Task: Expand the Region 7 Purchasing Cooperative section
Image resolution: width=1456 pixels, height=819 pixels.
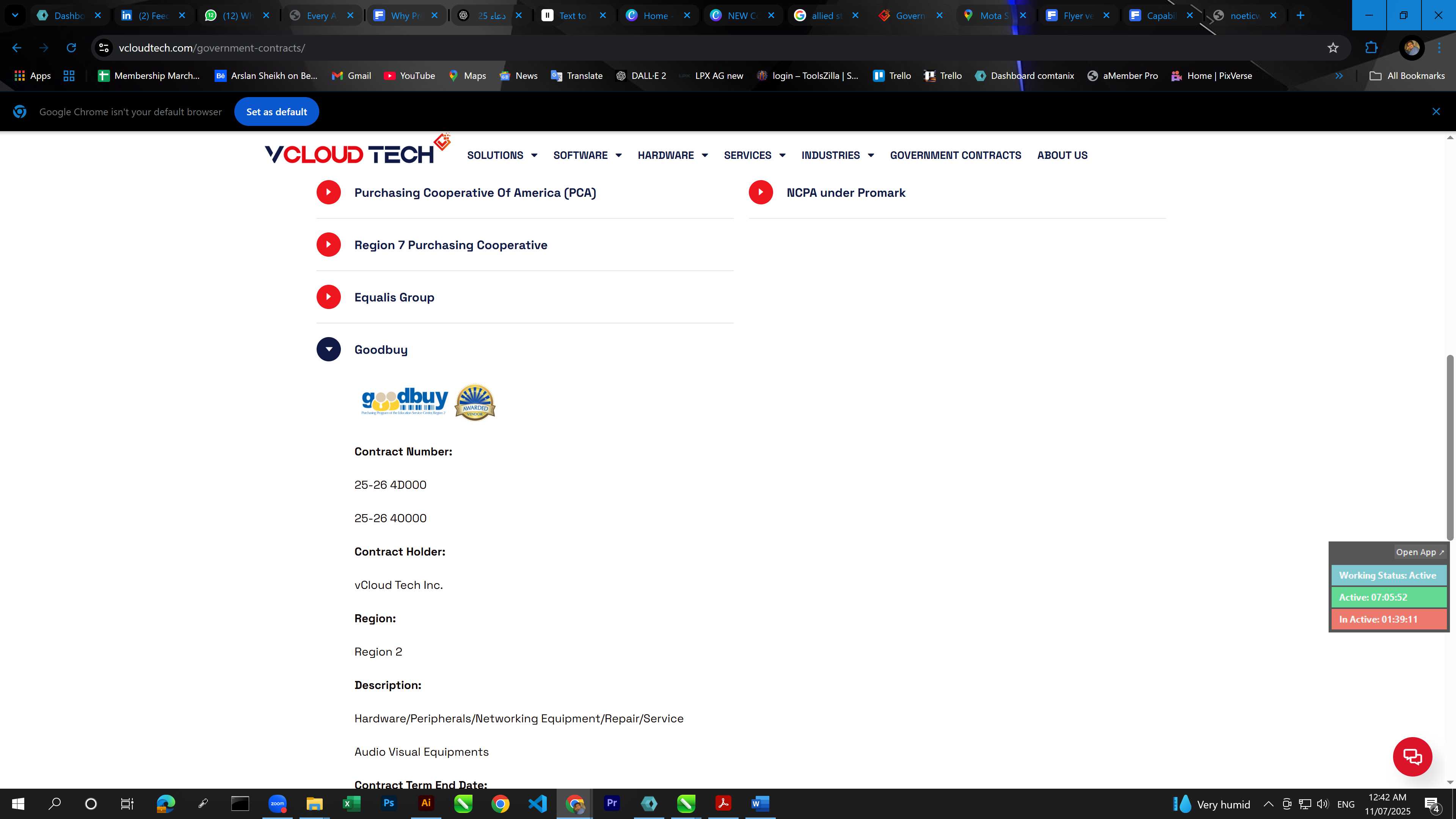Action: 328,245
